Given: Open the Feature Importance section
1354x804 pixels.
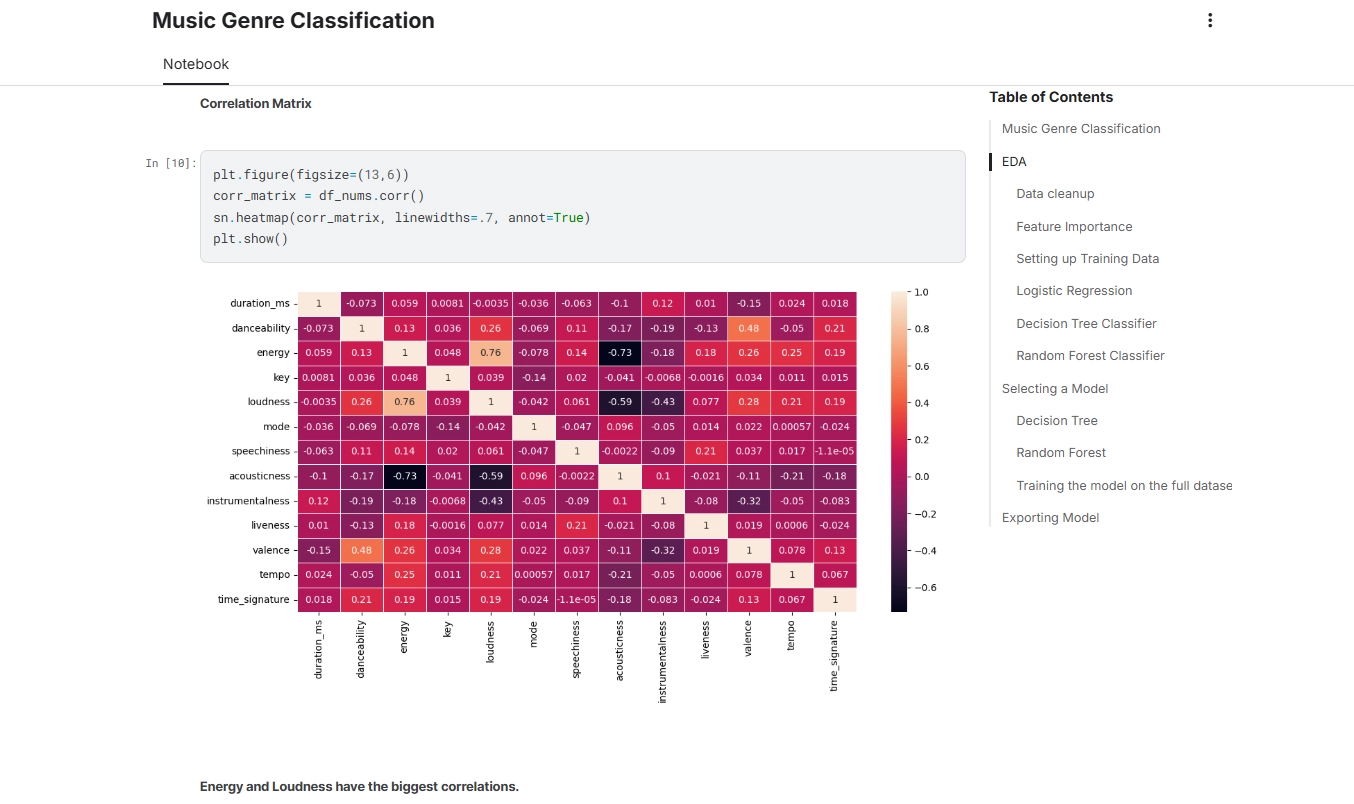Looking at the screenshot, I should [1074, 226].
